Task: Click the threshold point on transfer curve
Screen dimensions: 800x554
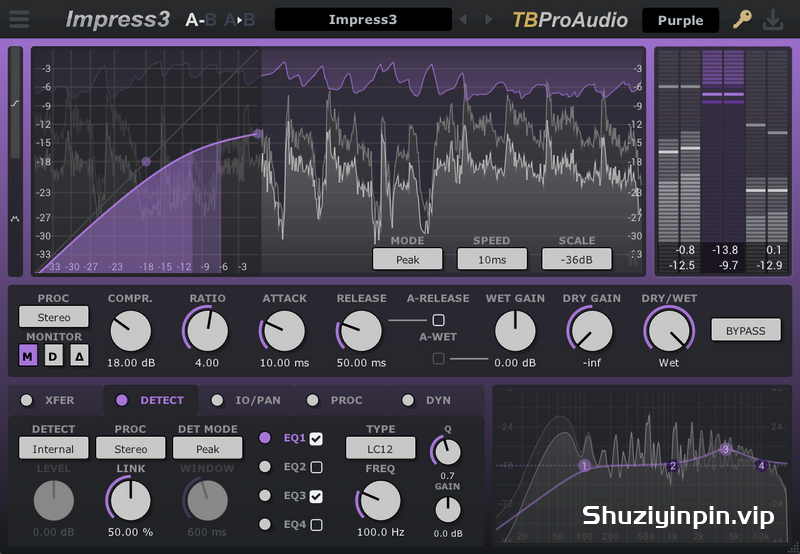Action: tap(146, 162)
